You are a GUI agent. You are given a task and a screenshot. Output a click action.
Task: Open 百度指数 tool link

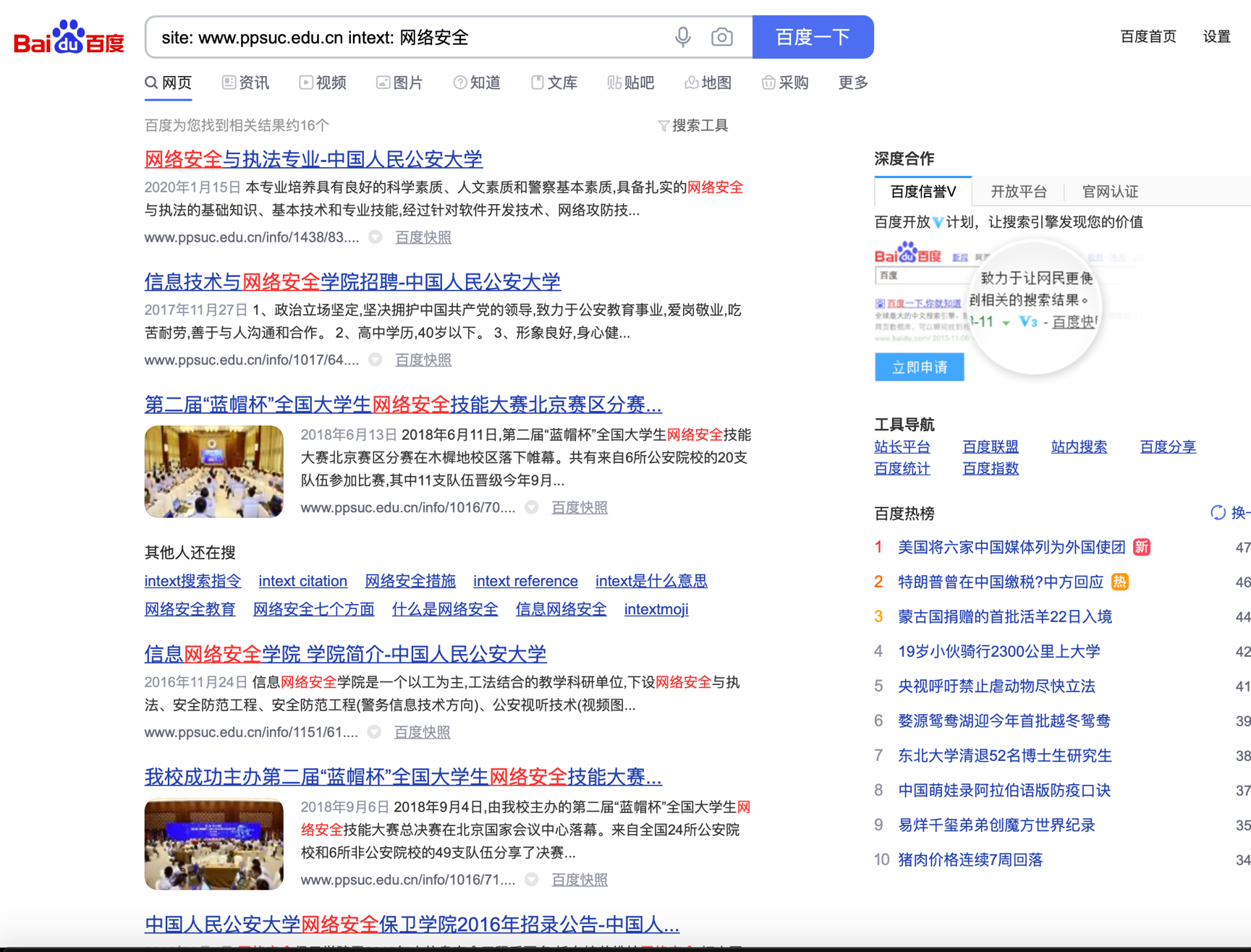[x=991, y=469]
